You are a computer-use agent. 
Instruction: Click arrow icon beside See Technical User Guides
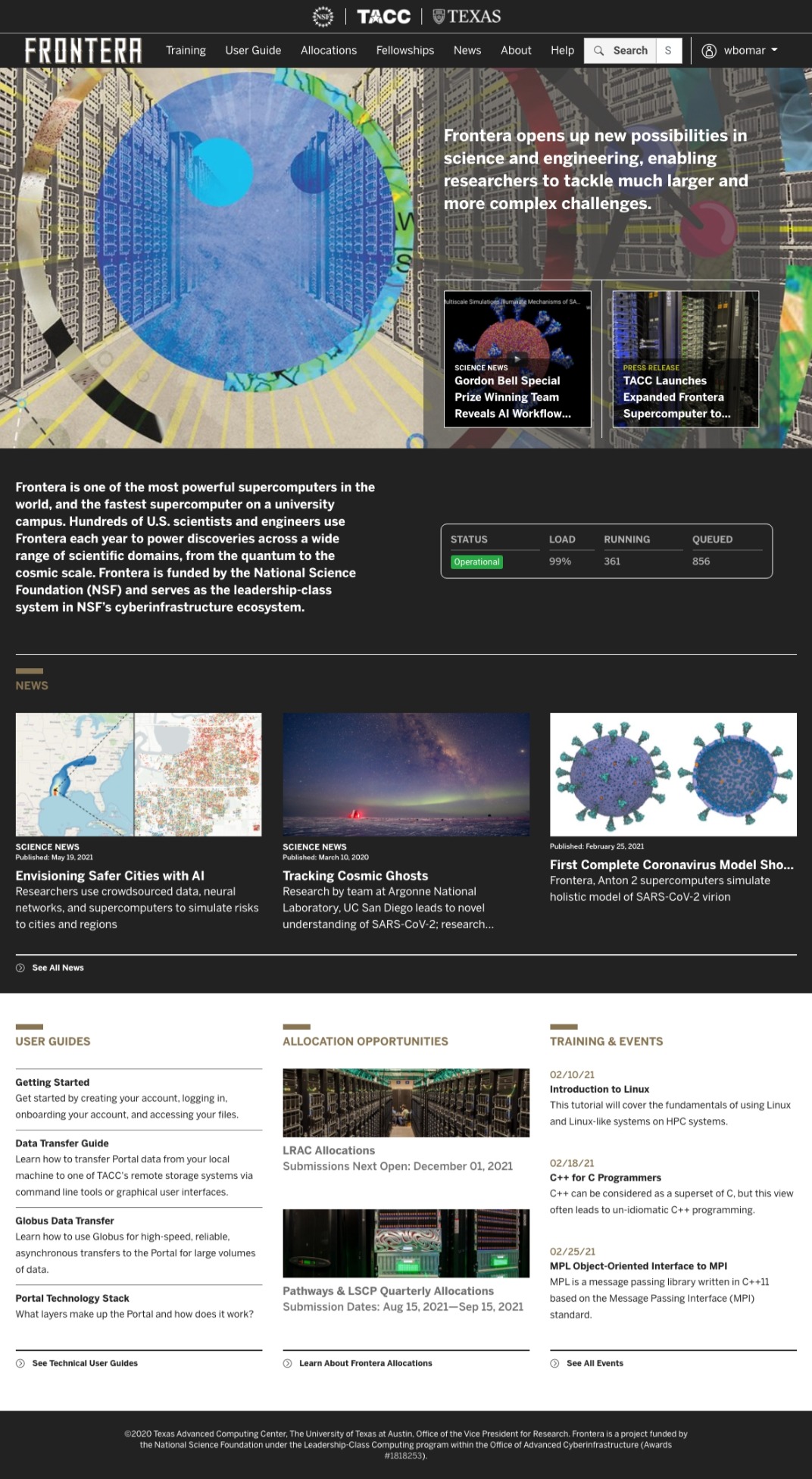click(x=20, y=1363)
